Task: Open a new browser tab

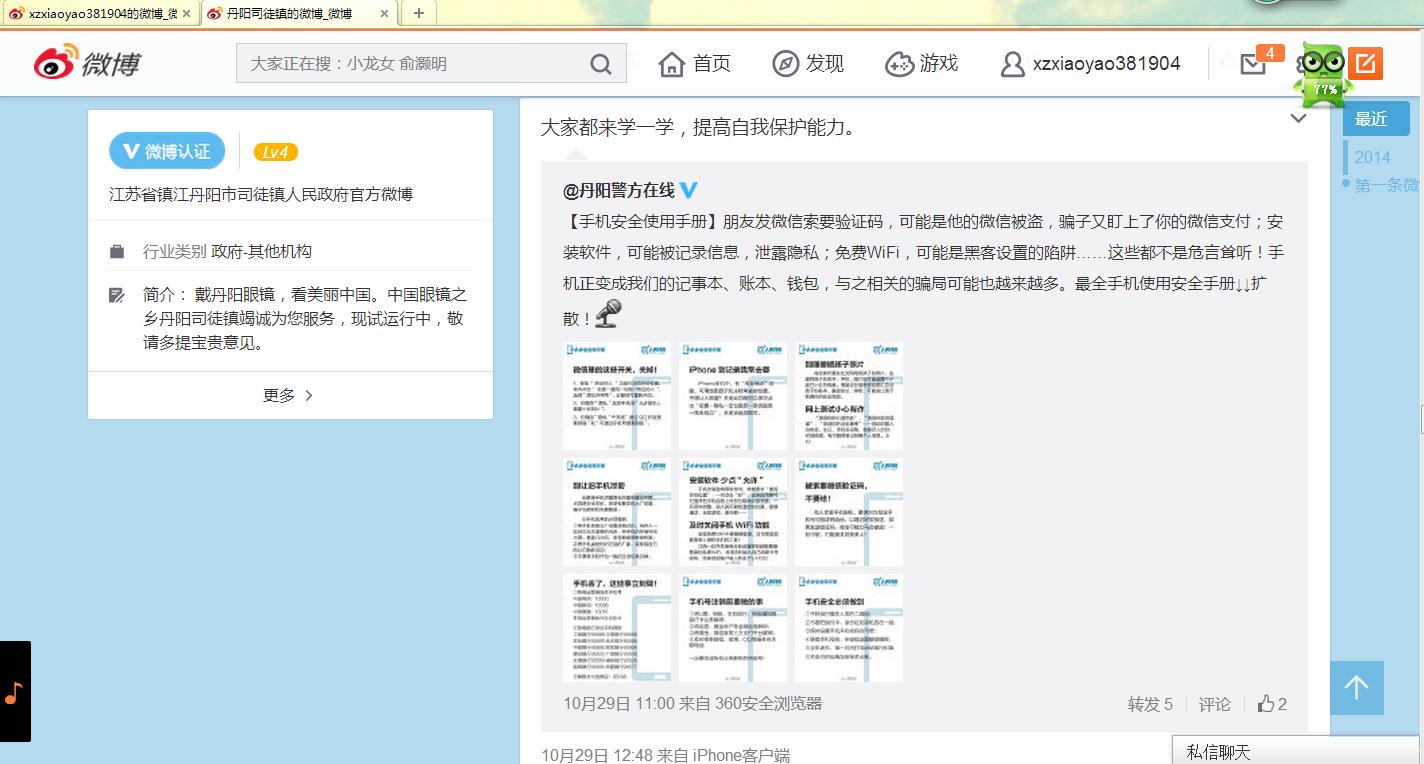Action: pos(418,13)
